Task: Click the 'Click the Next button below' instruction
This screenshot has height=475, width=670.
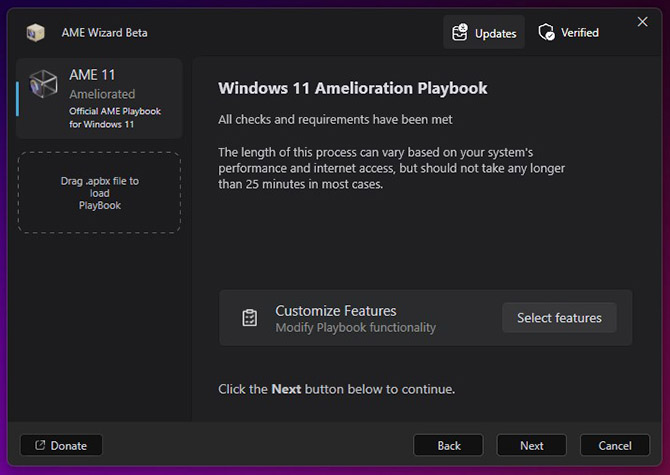Action: 336,389
